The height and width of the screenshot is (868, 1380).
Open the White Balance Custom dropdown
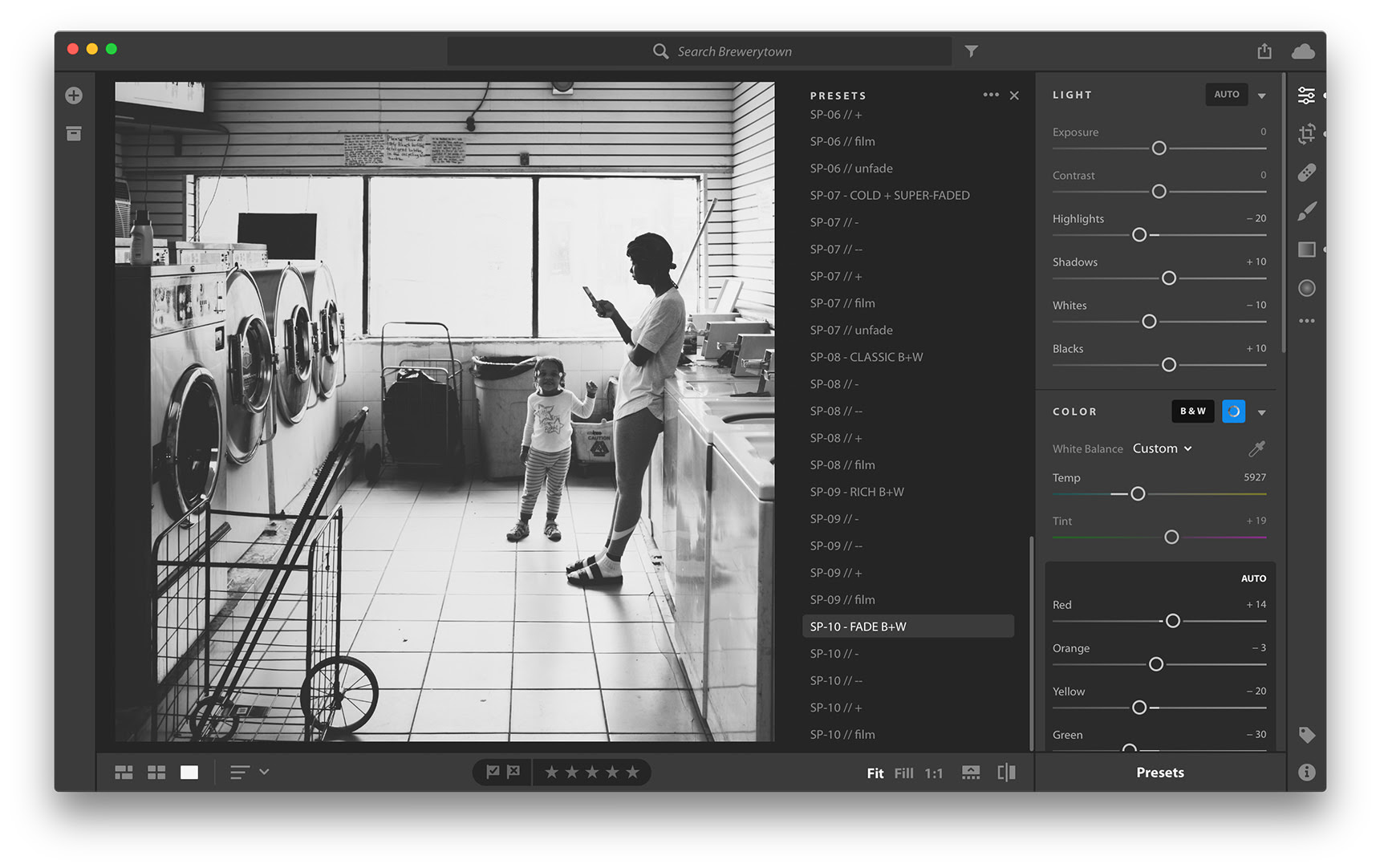(x=1163, y=448)
